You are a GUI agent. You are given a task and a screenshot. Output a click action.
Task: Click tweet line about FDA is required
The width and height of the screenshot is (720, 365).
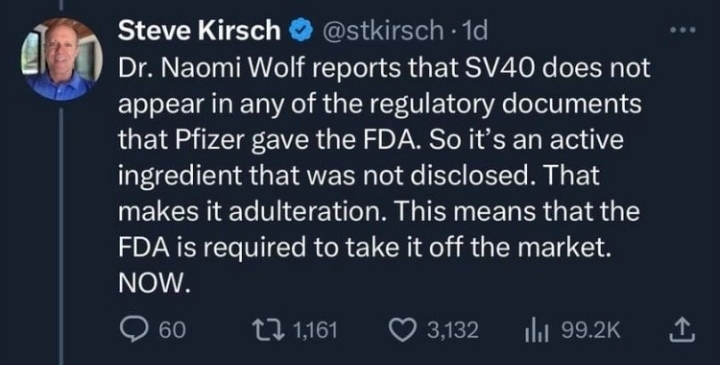point(365,248)
